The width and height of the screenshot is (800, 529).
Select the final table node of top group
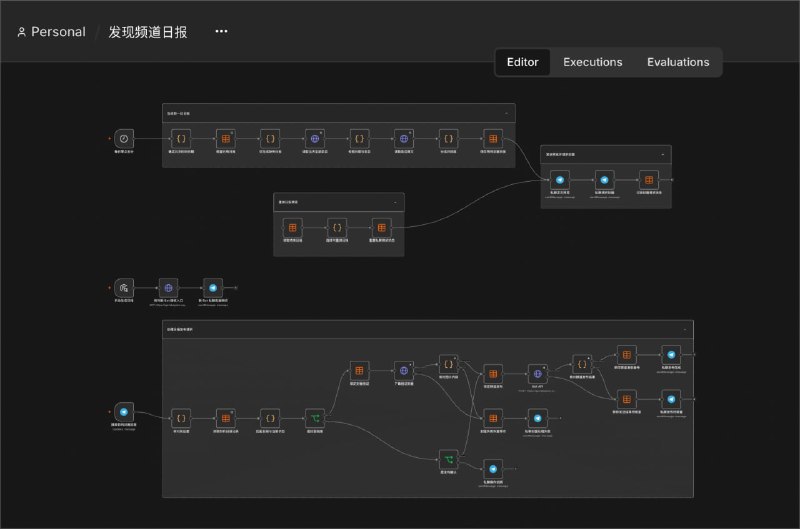coord(493,139)
